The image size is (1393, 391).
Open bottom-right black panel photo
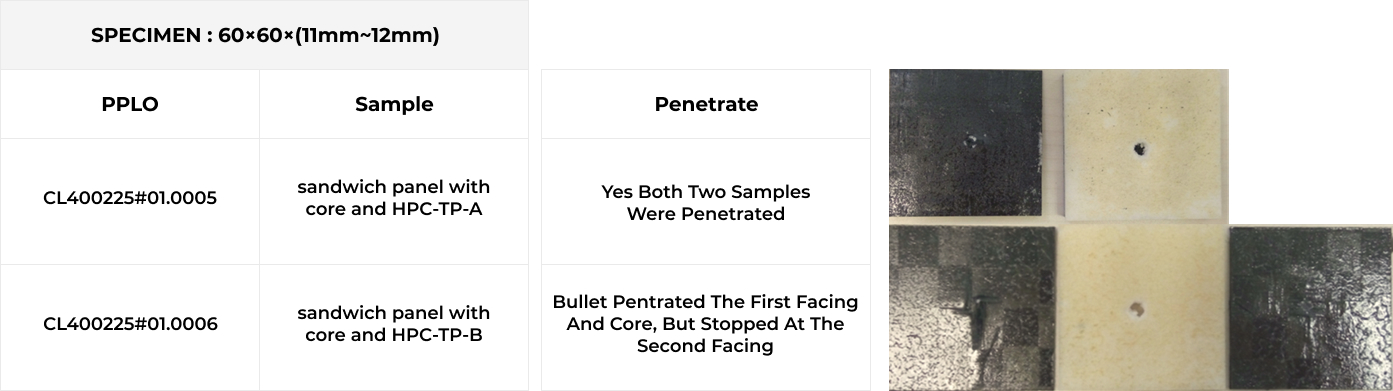click(x=1311, y=308)
